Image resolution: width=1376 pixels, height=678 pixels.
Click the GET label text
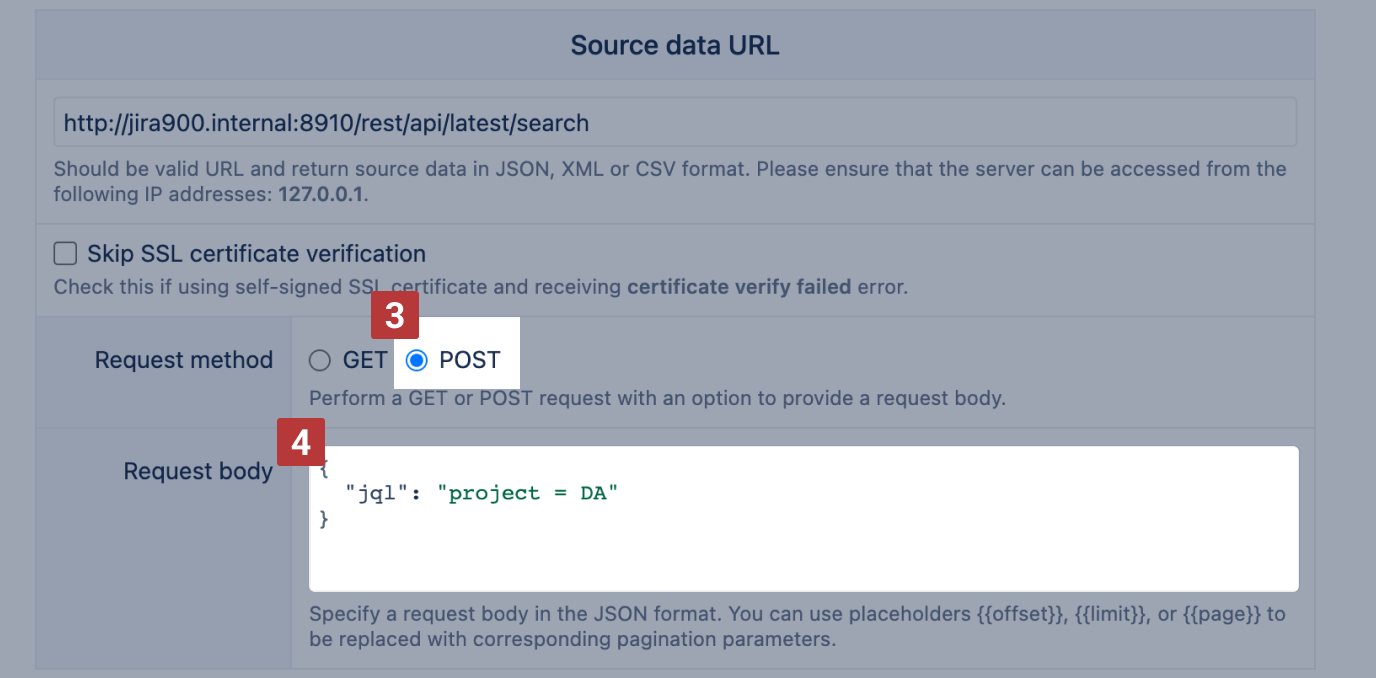click(x=364, y=360)
